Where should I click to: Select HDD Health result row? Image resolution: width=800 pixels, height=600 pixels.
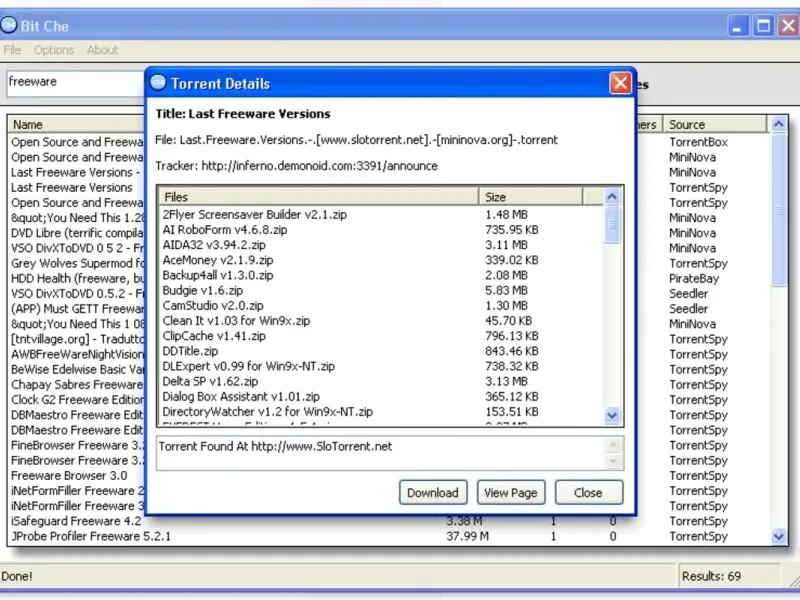click(x=78, y=279)
